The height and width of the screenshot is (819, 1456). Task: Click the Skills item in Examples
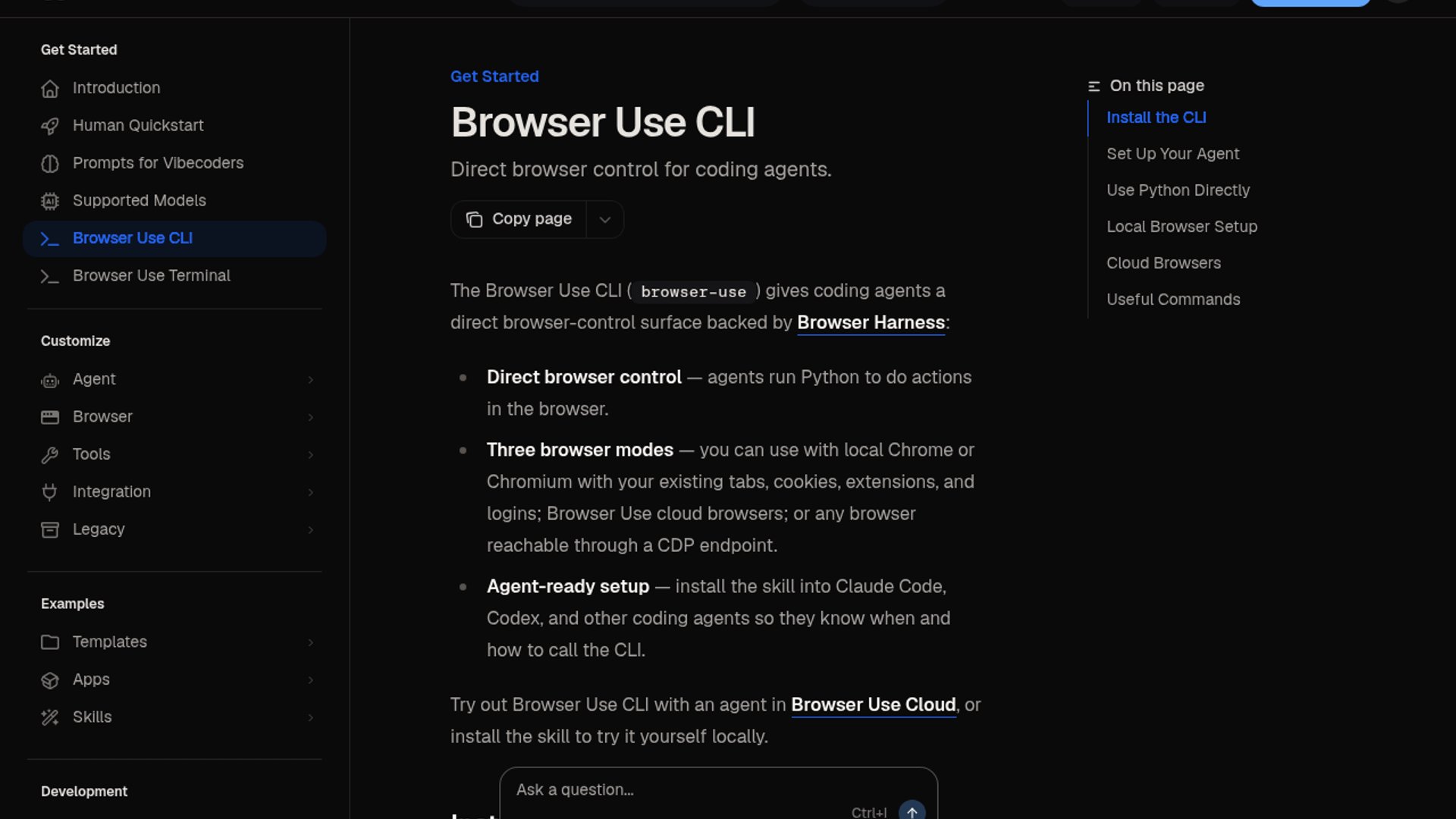(174, 717)
